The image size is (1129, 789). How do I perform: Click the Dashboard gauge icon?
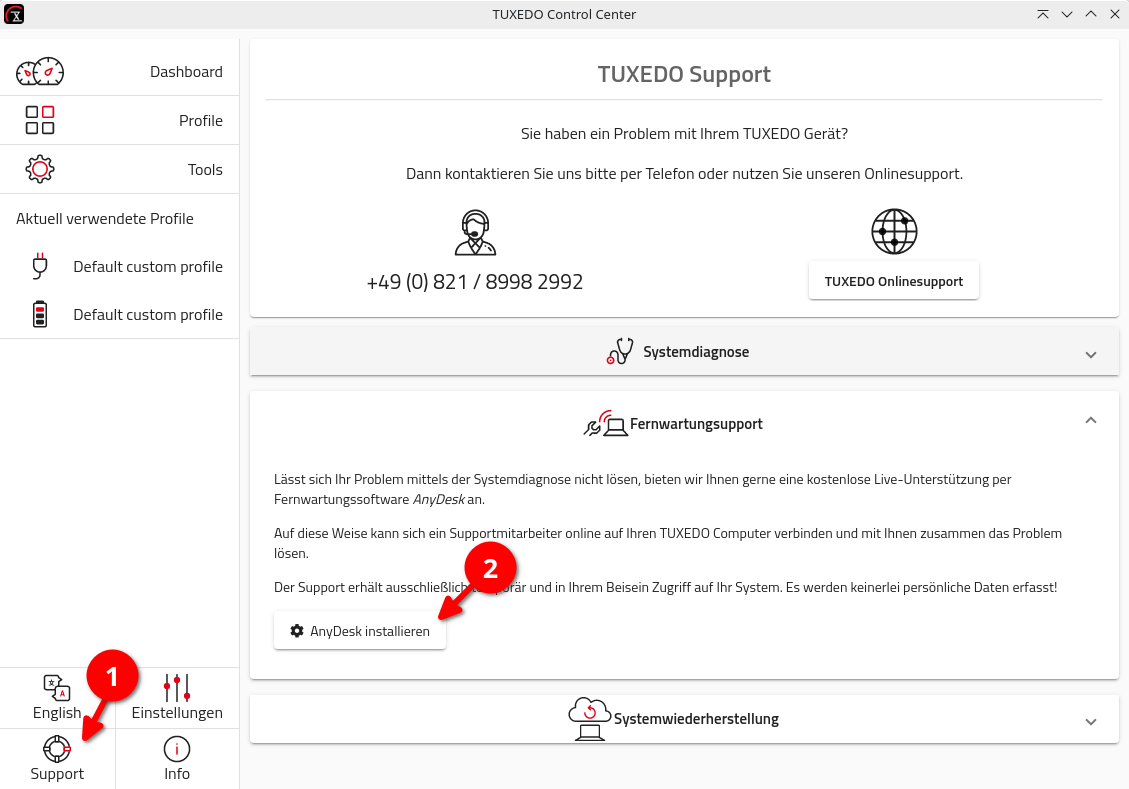pyautogui.click(x=40, y=72)
